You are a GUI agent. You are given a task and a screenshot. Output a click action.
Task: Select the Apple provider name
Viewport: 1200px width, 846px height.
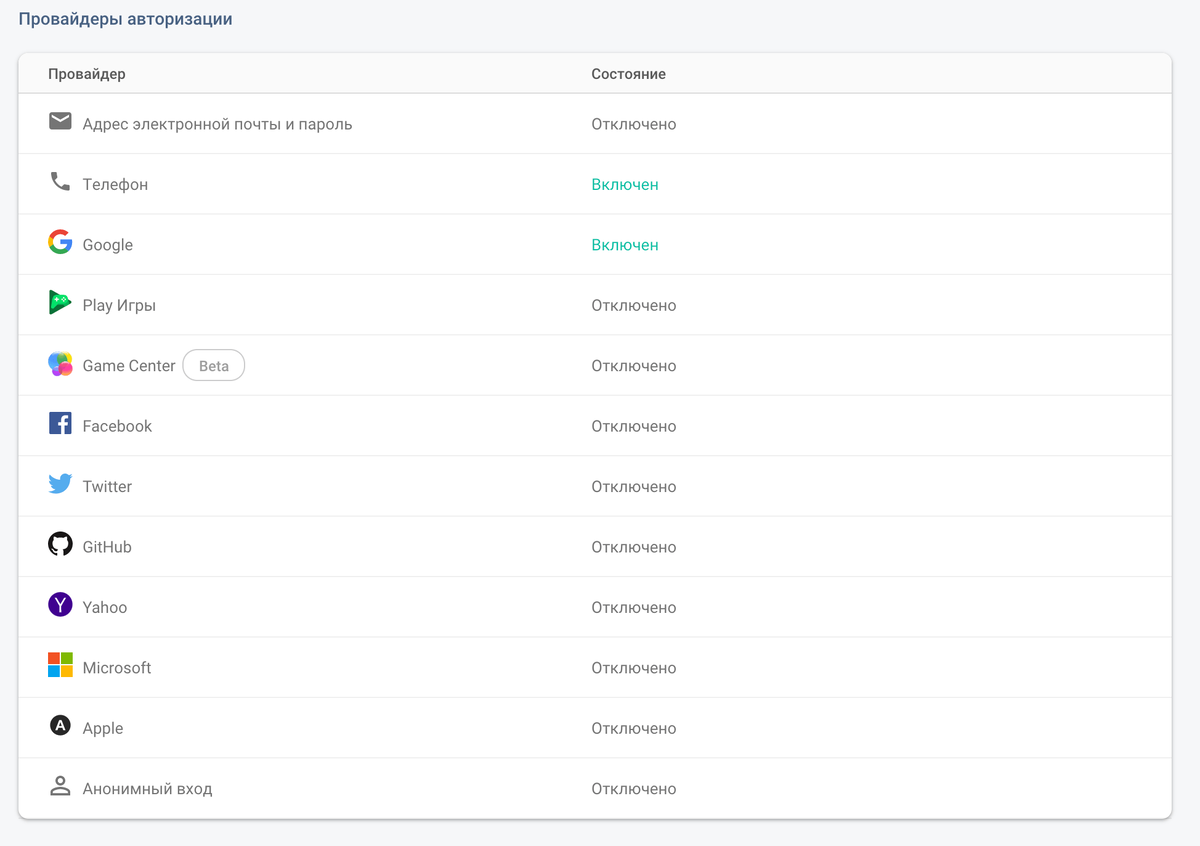103,729
